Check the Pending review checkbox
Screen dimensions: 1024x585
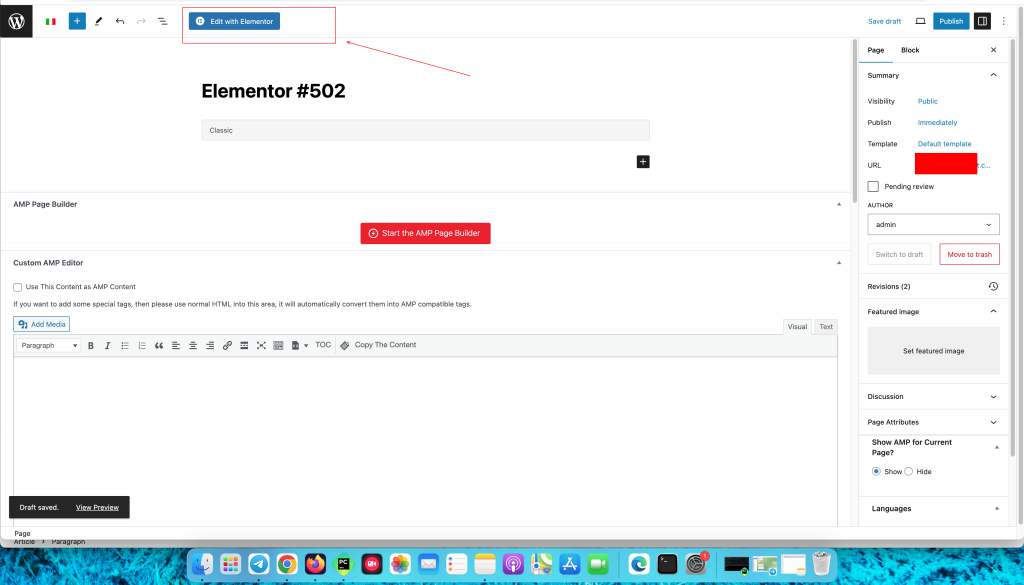click(x=873, y=187)
